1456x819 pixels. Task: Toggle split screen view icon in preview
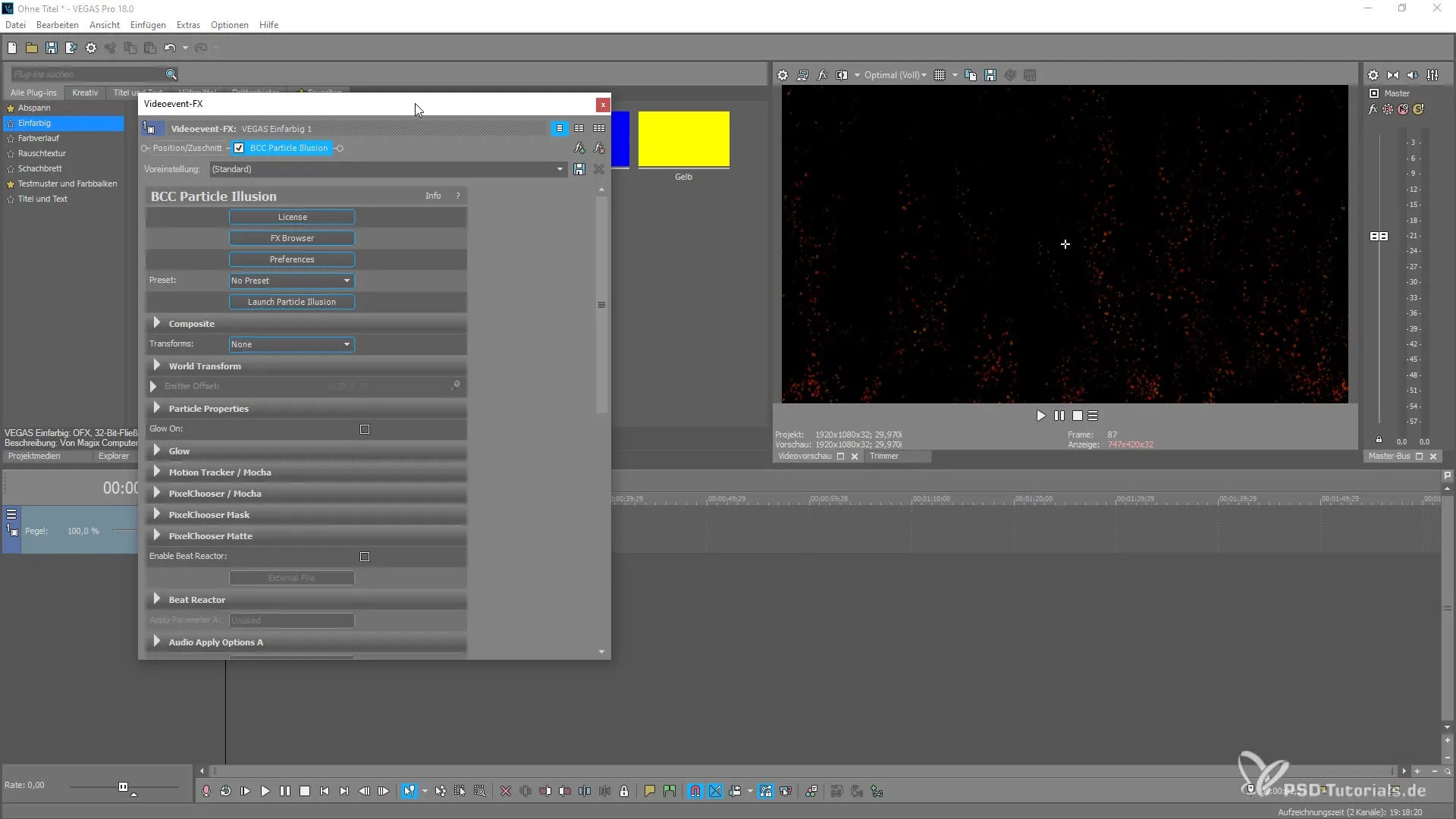pyautogui.click(x=842, y=75)
